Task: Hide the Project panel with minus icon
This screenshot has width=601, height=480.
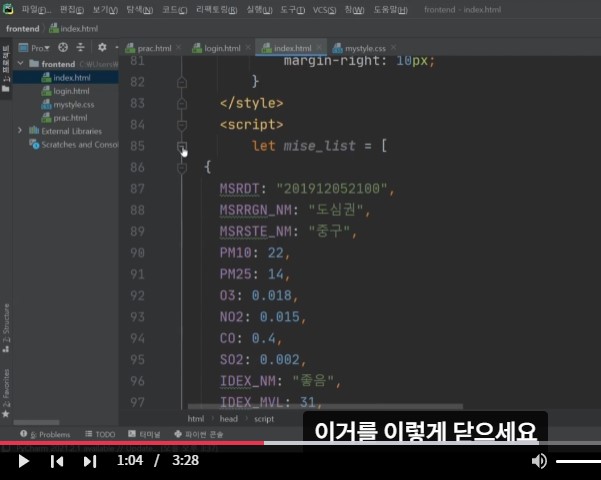Action: click(117, 48)
